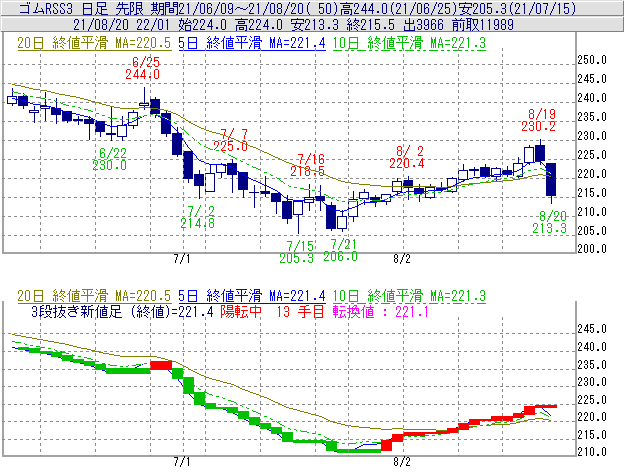Image resolution: width=624 pixels, height=475 pixels.
Task: Click the red 陽転中 status text
Action: 241,311
